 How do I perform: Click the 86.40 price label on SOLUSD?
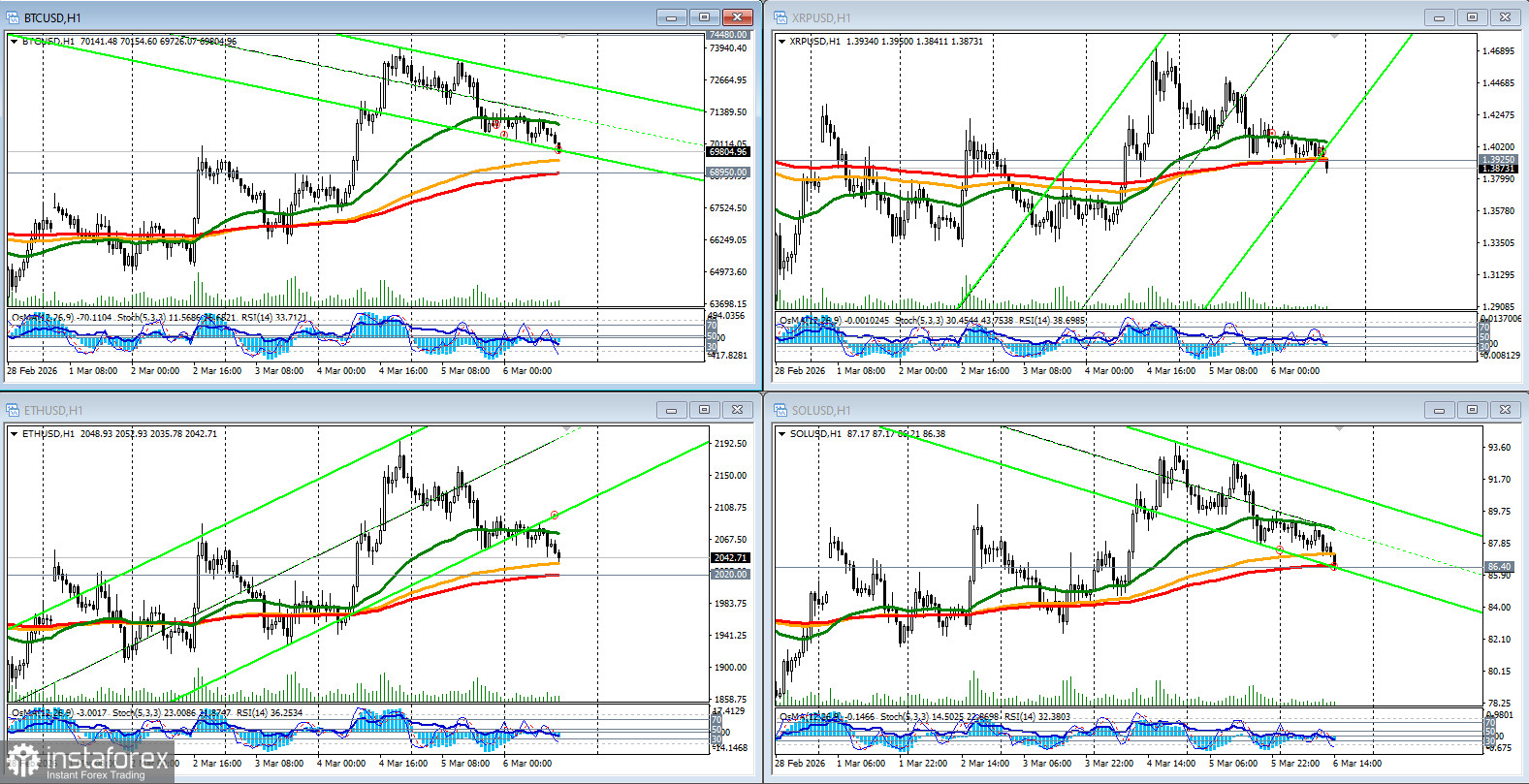pos(1498,566)
